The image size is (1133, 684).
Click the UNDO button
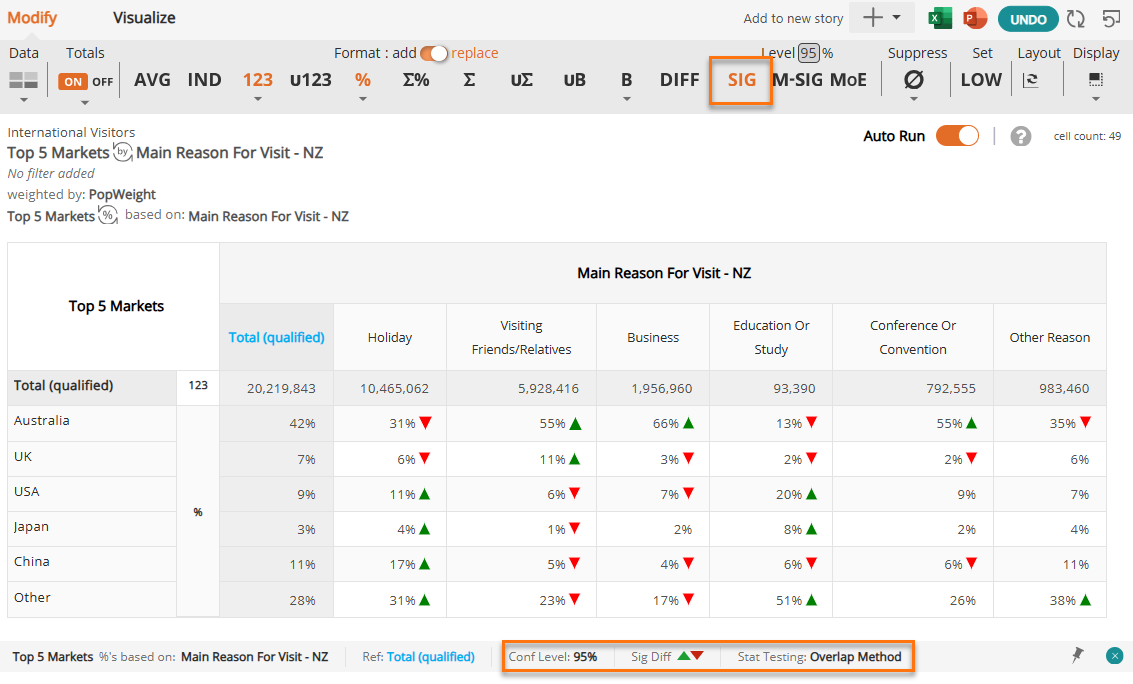click(1028, 20)
